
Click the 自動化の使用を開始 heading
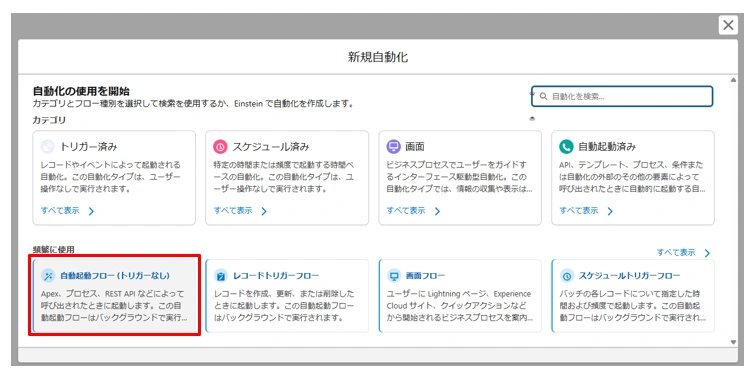click(x=81, y=91)
